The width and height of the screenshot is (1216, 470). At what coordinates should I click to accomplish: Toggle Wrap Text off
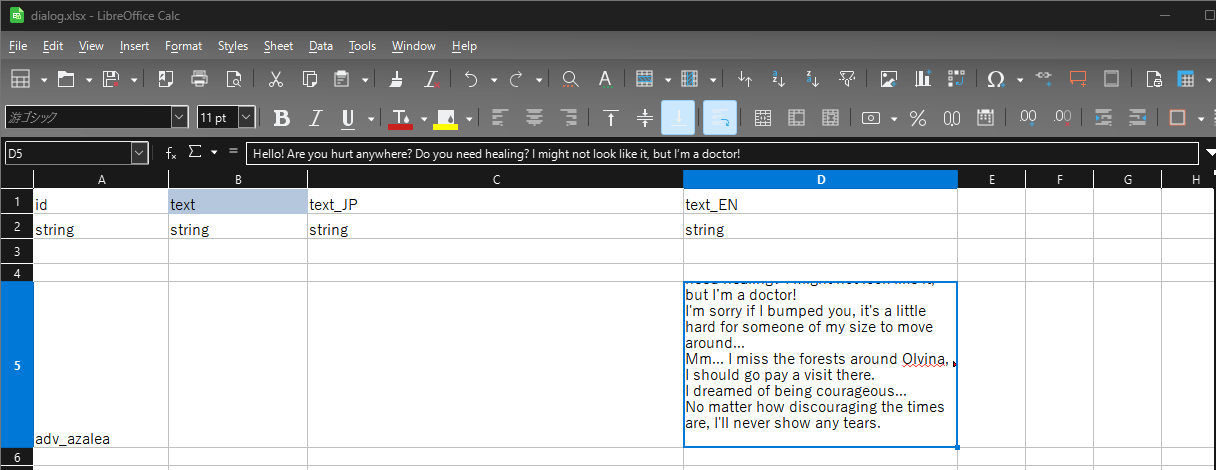(x=720, y=118)
